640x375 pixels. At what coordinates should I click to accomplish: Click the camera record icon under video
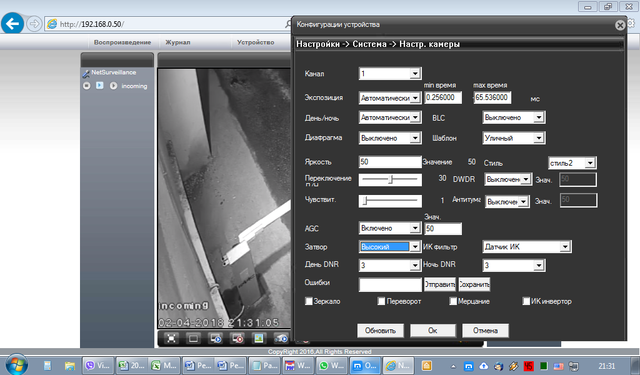point(281,338)
